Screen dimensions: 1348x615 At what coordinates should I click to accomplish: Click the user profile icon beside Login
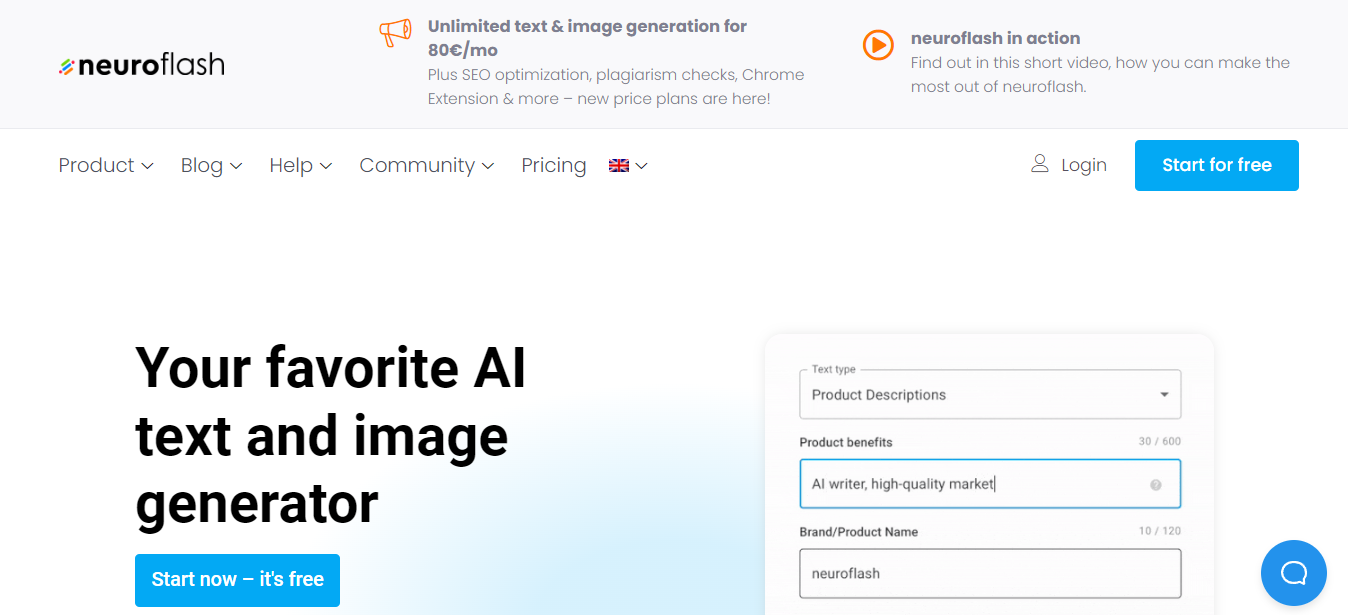[1040, 164]
